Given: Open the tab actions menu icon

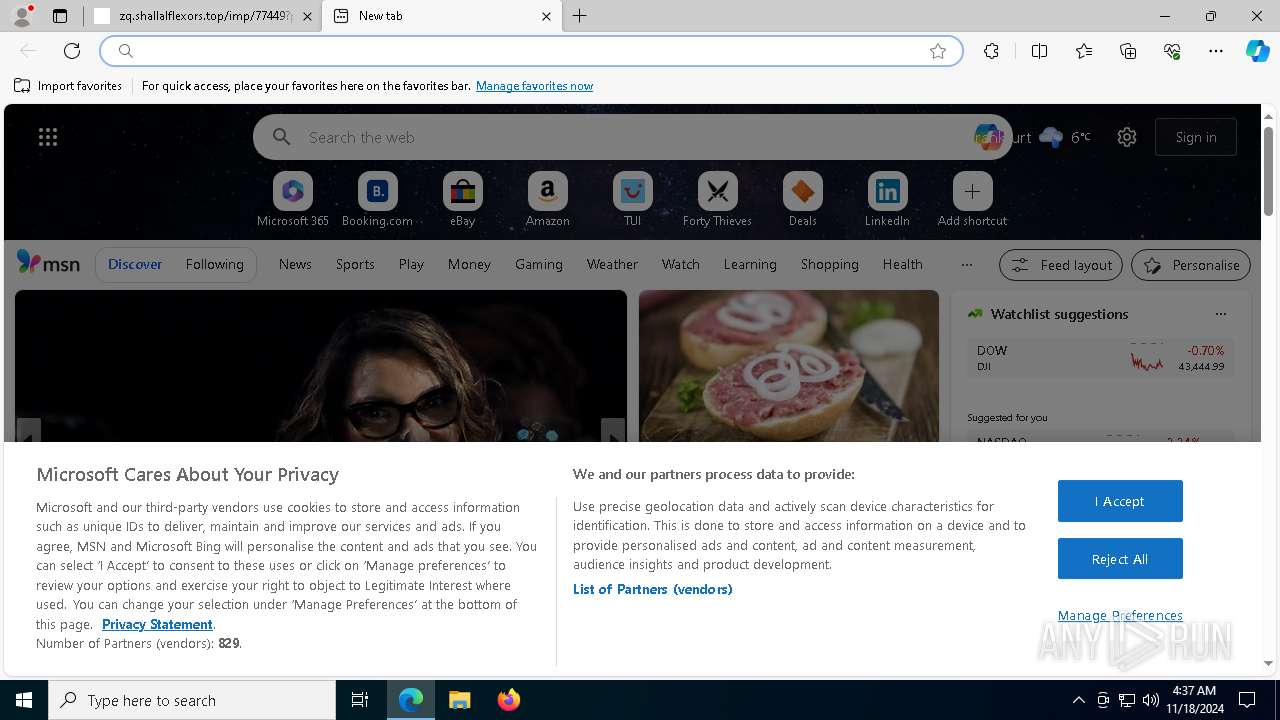Looking at the screenshot, I should tap(60, 16).
